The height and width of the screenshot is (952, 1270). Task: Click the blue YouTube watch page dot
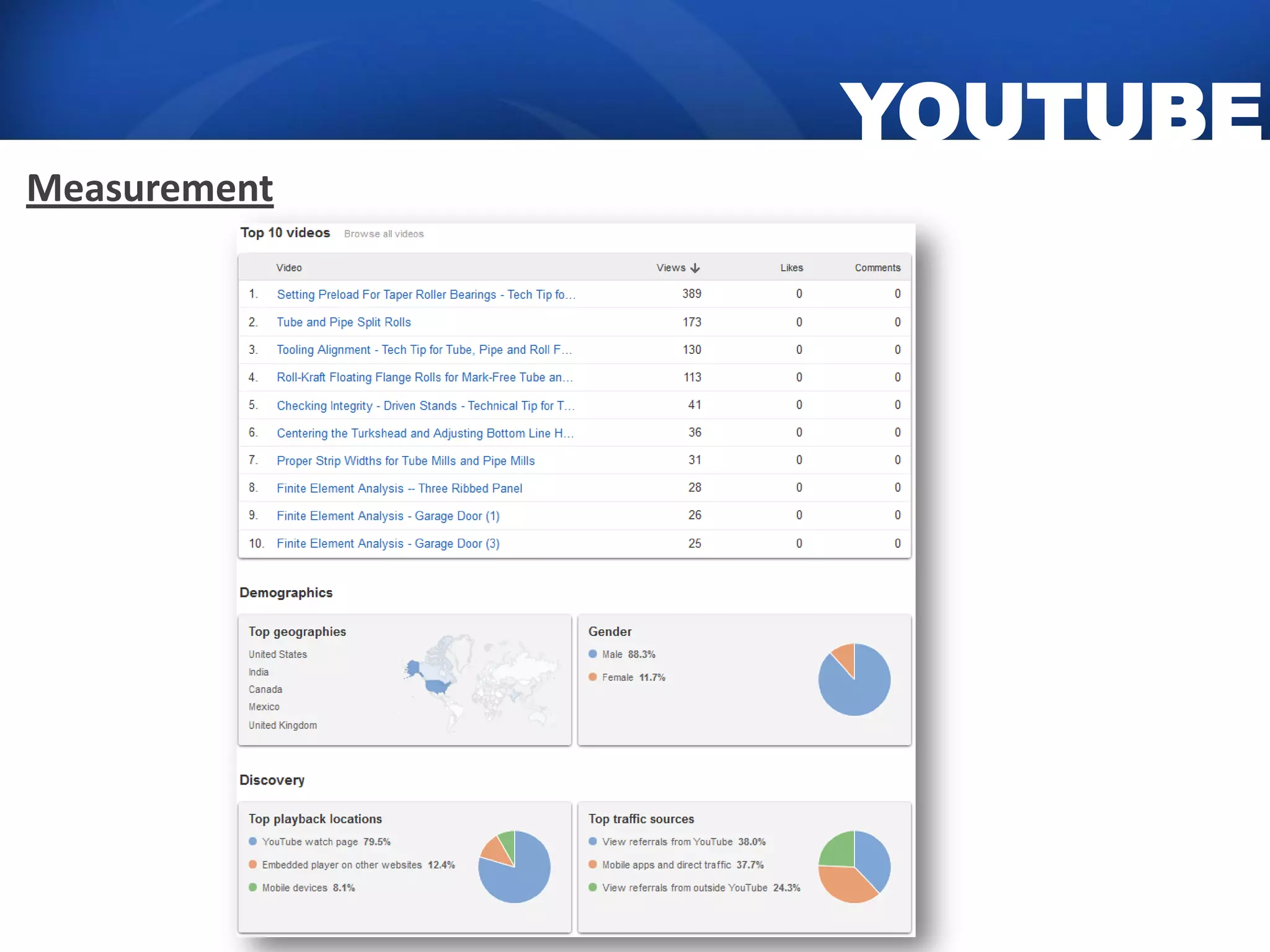pyautogui.click(x=253, y=841)
